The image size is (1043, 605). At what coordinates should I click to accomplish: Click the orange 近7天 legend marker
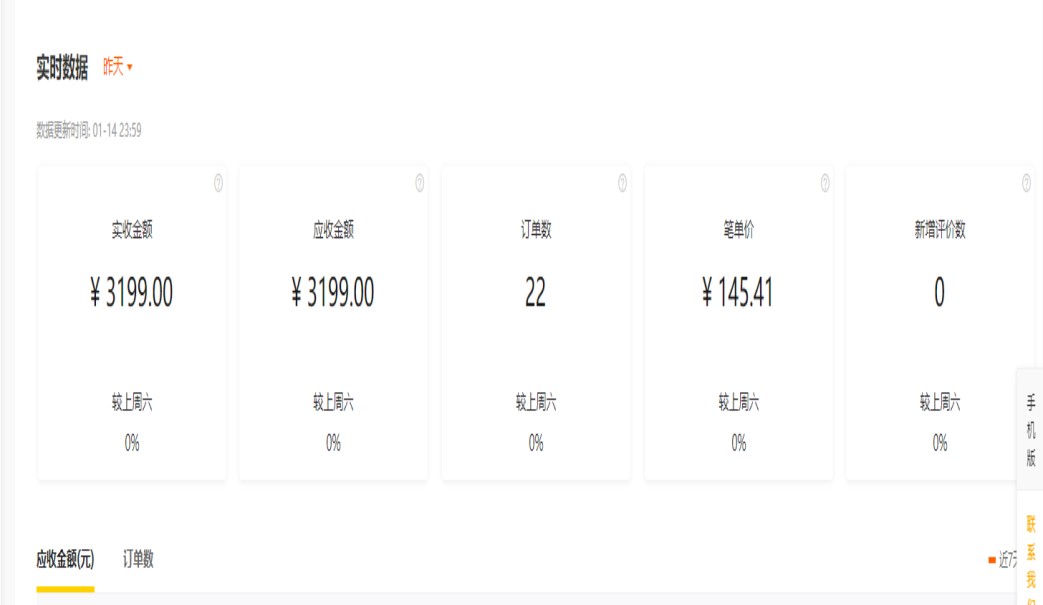[x=992, y=560]
